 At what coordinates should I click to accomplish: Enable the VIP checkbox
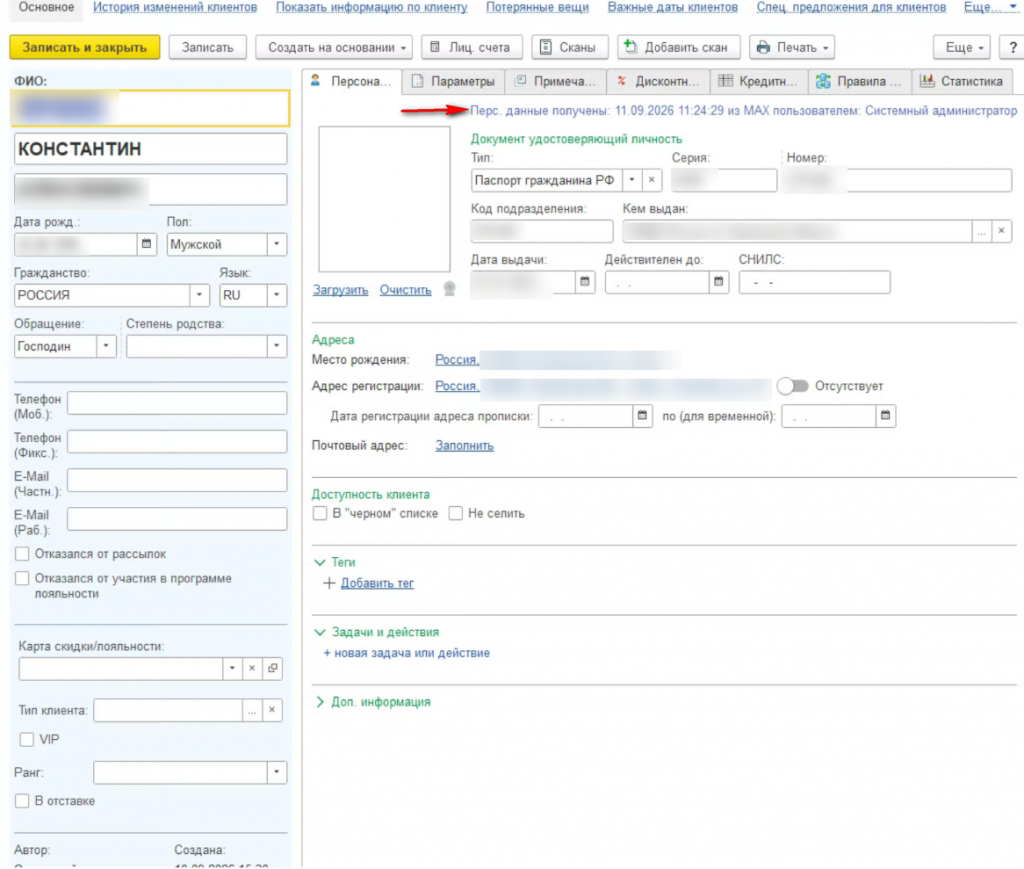tap(27, 740)
